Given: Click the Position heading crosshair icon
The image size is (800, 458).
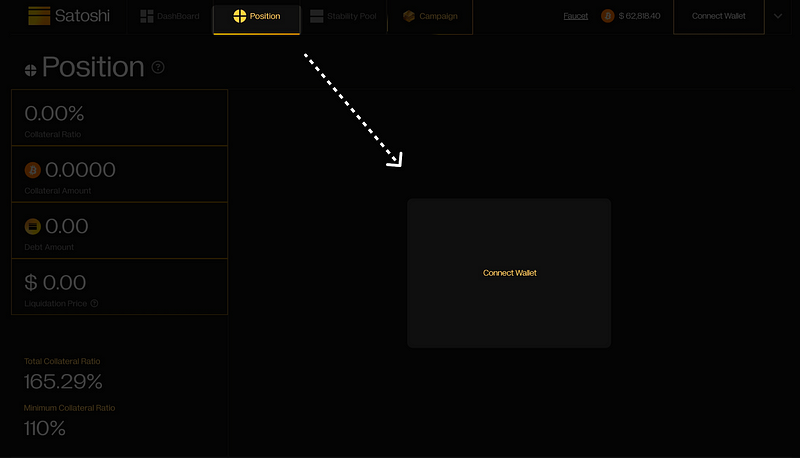Looking at the screenshot, I should 31,70.
